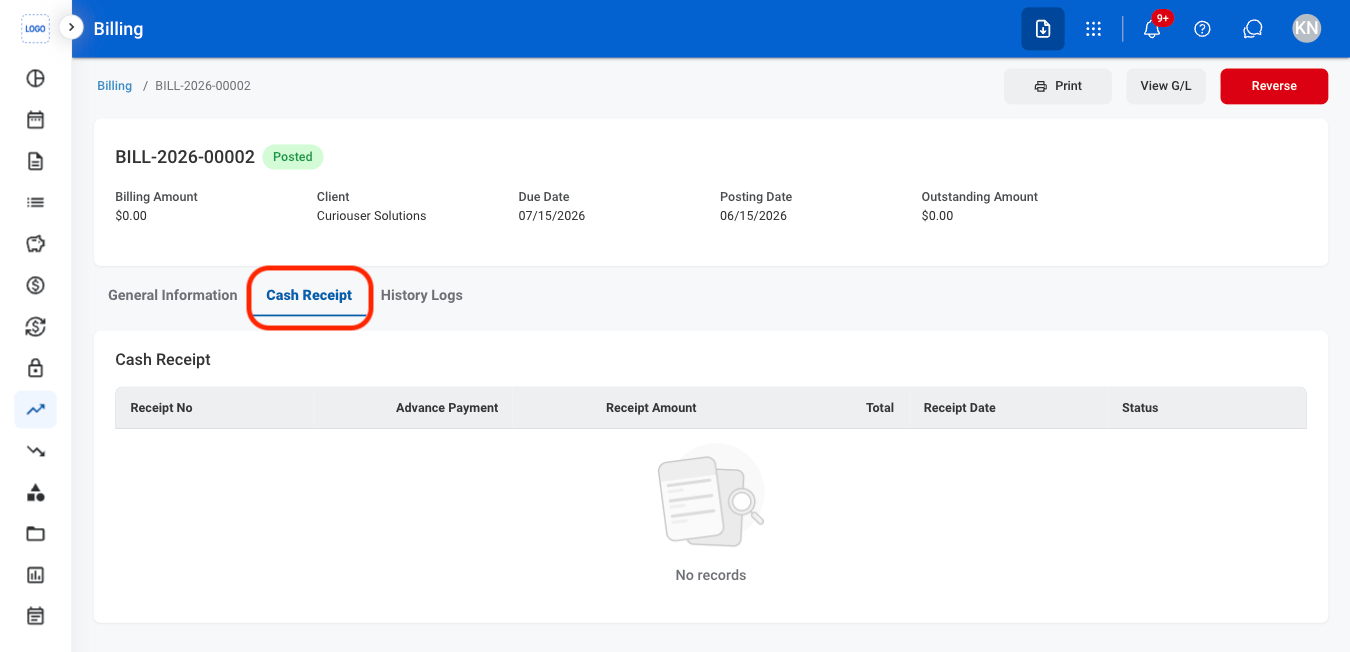Expand the sidebar with the chevron arrow
Image resolution: width=1350 pixels, height=652 pixels.
click(71, 27)
